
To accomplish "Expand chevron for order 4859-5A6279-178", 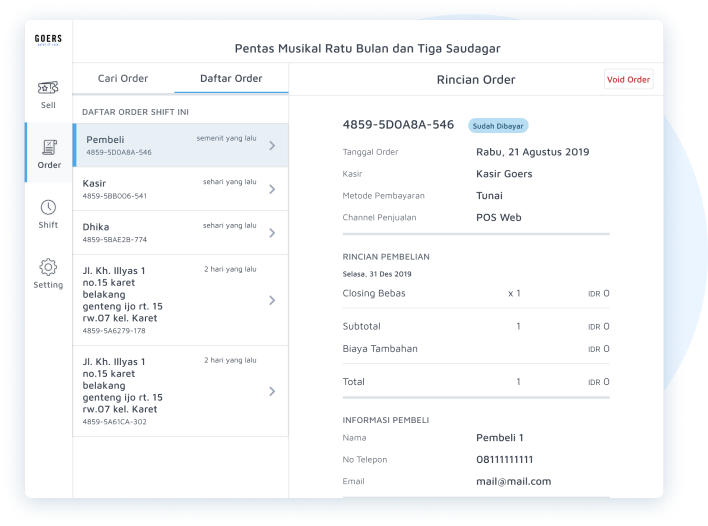I will tap(272, 301).
